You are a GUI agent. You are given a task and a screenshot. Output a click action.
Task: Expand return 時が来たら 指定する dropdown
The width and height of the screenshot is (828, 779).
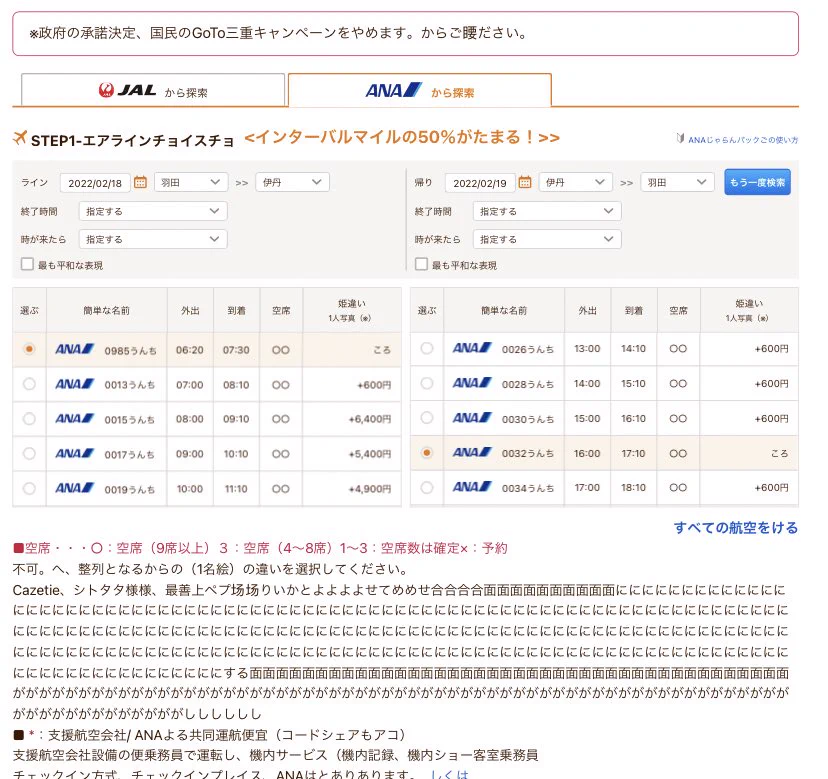click(x=547, y=239)
